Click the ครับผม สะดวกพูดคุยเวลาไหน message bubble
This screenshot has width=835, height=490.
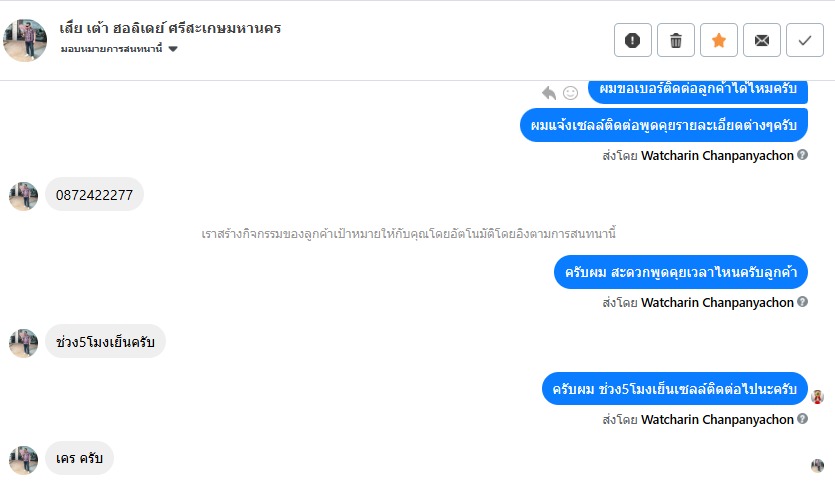680,272
